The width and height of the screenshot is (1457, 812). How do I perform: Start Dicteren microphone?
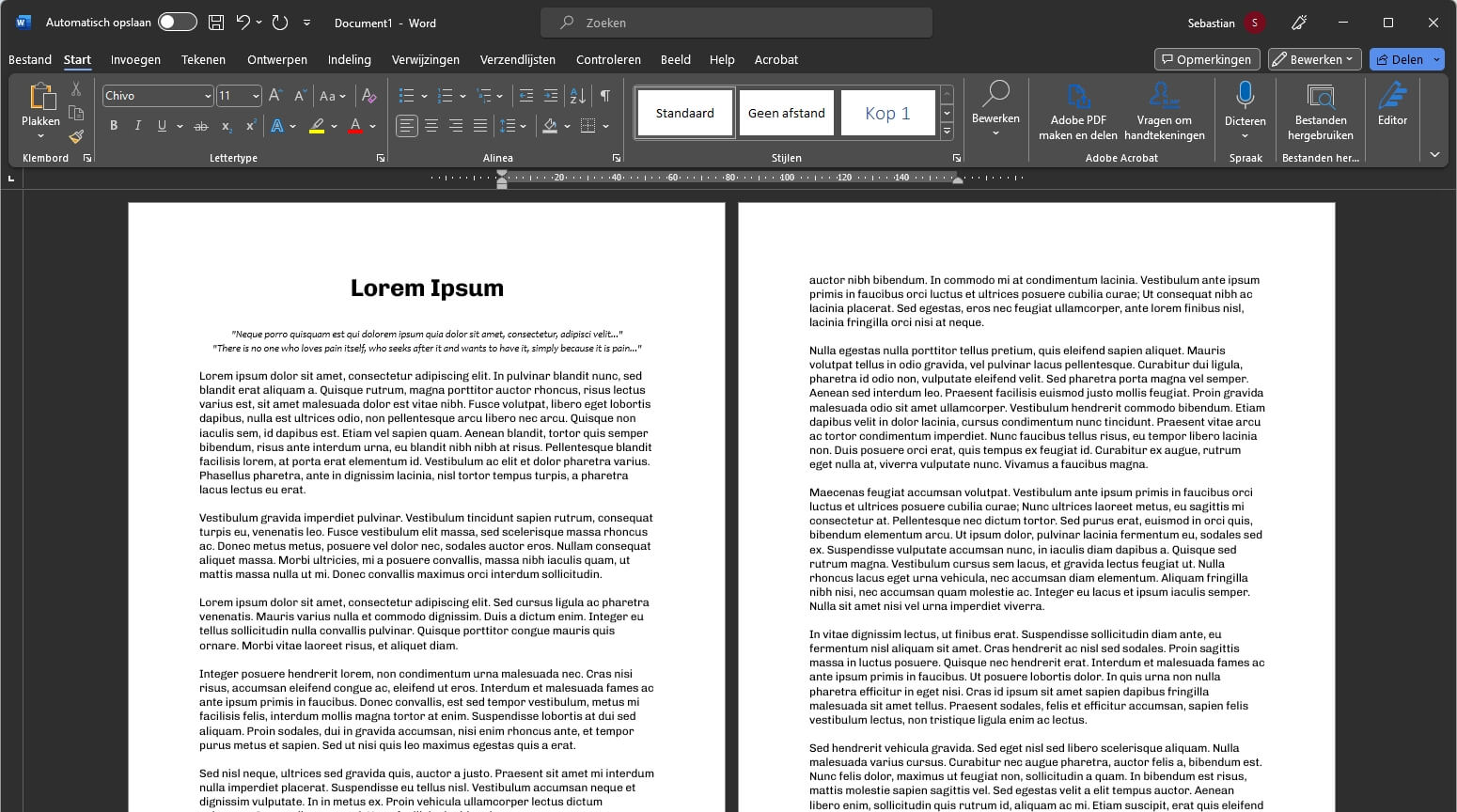1245,95
